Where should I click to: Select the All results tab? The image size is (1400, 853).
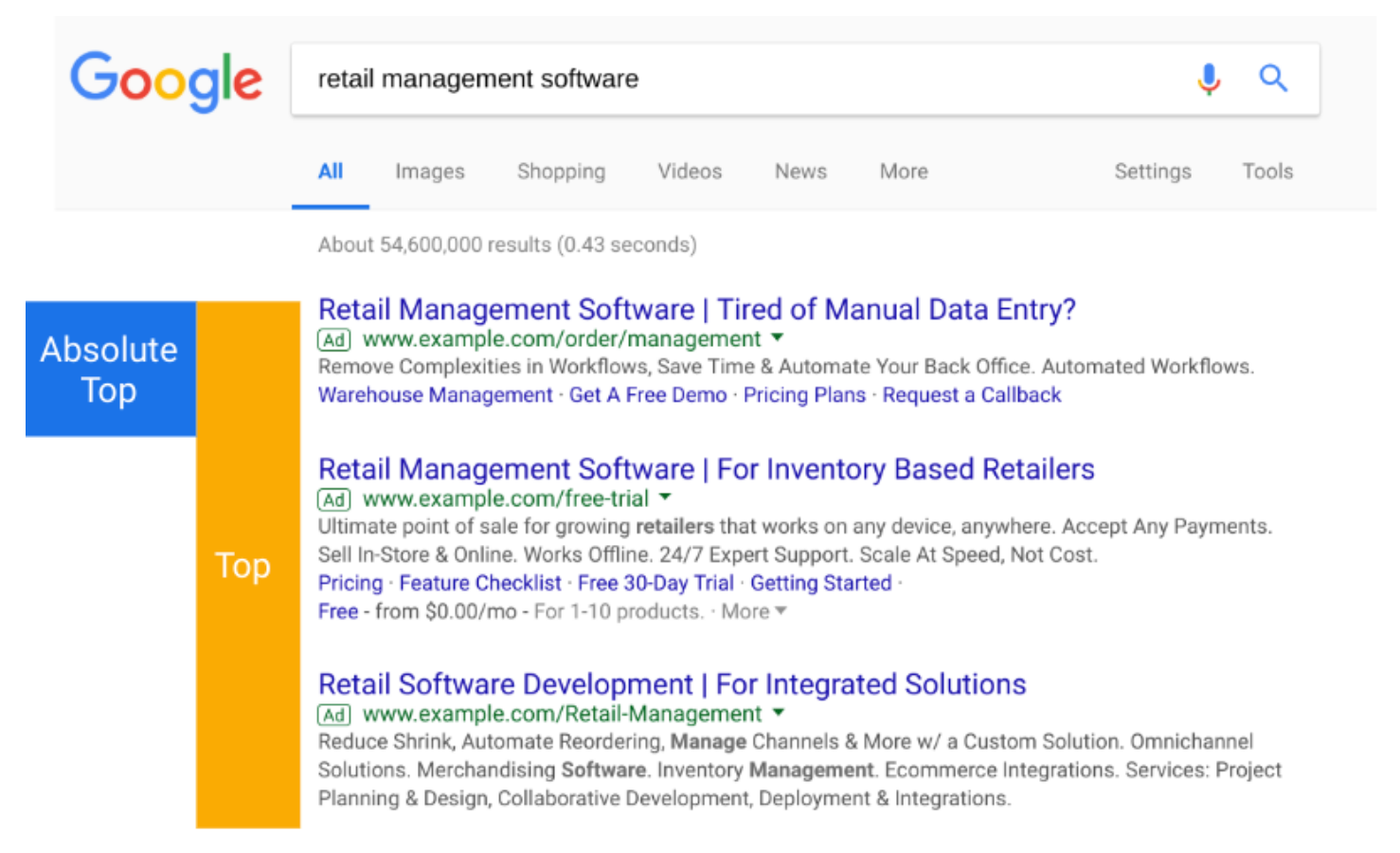(331, 172)
